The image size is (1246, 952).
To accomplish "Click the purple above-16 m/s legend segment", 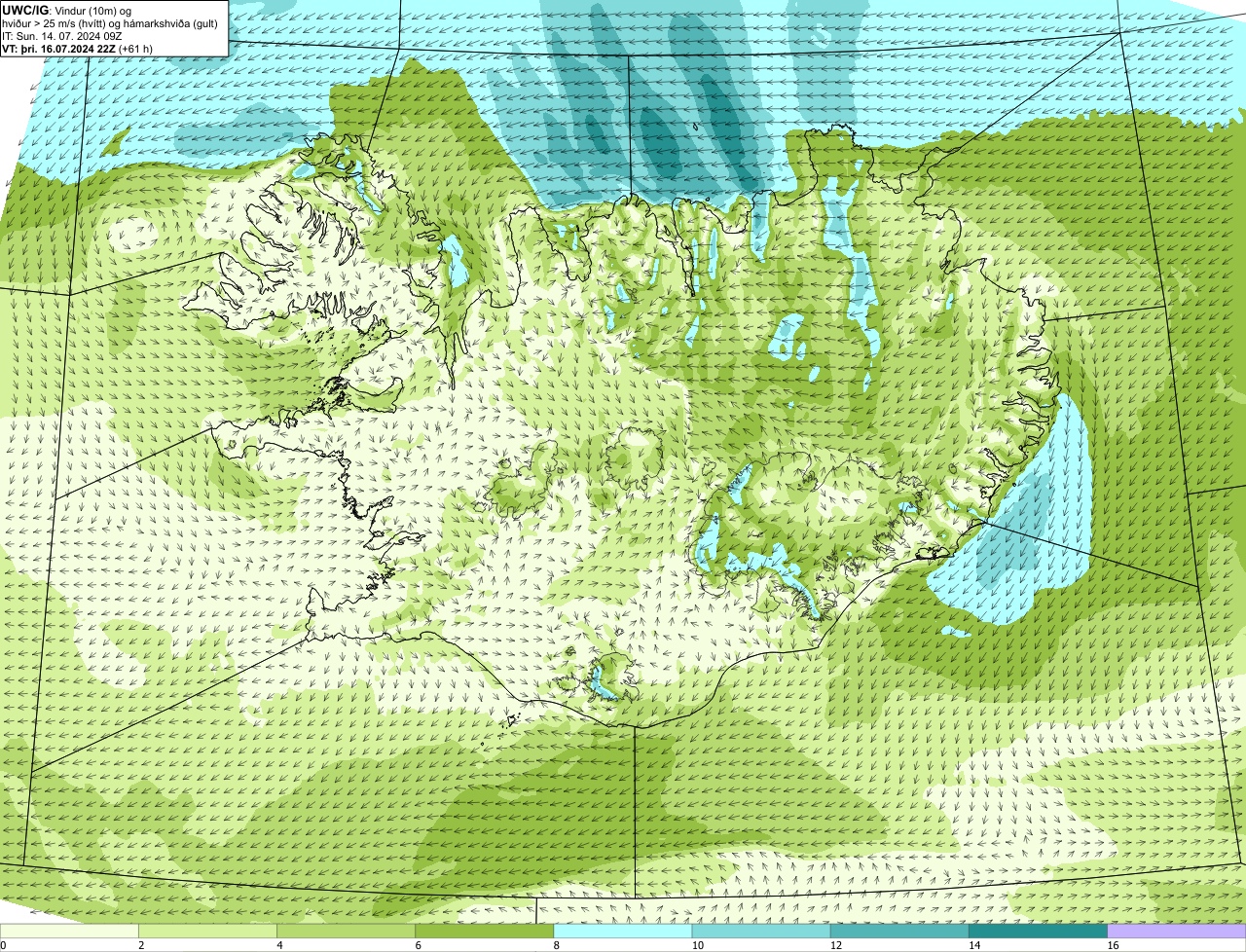I will (x=1177, y=931).
